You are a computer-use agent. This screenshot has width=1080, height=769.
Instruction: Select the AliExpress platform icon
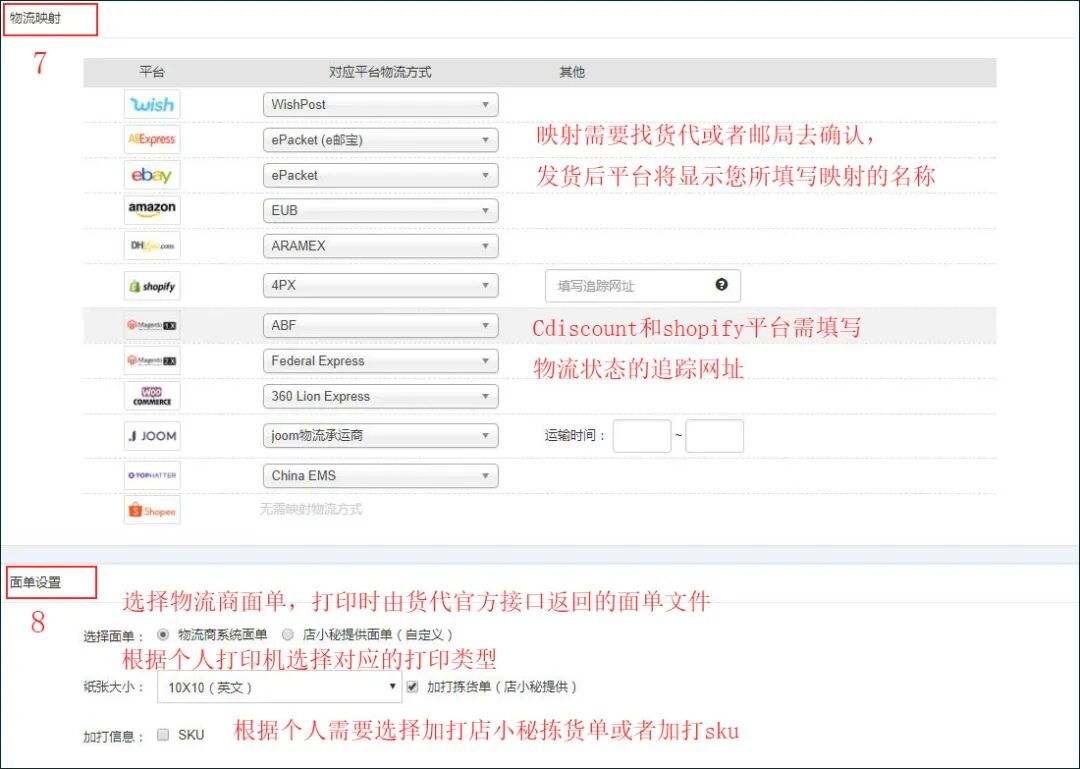point(152,139)
